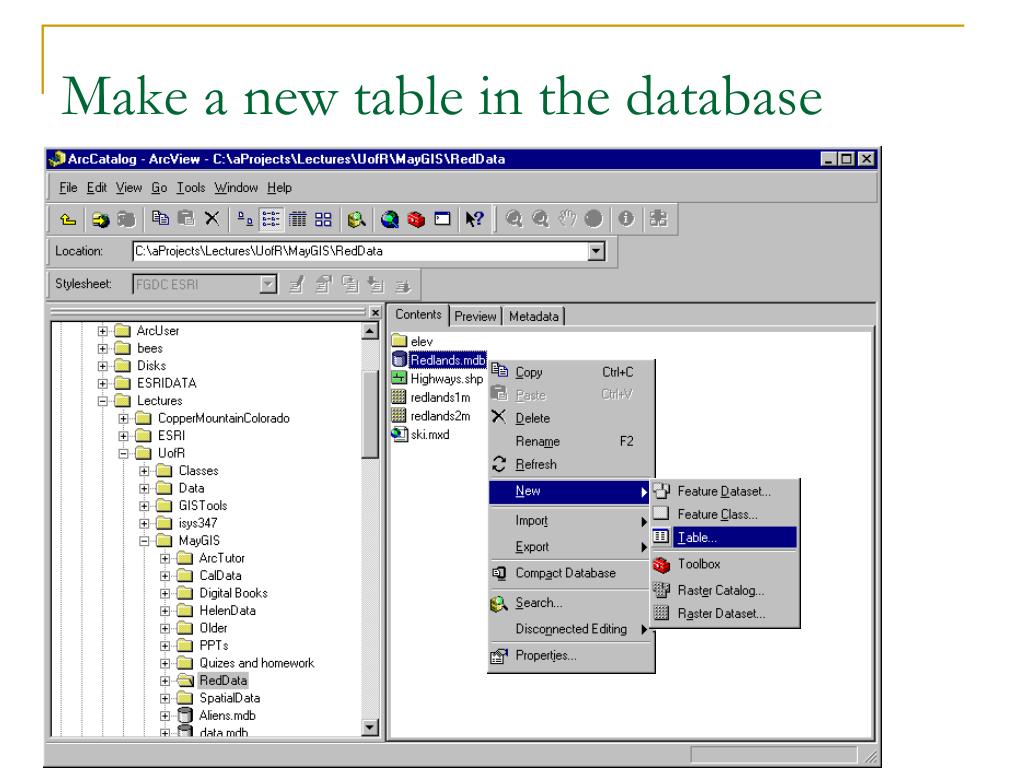This screenshot has width=1024, height=768.
Task: Expand the ArcUser folder
Action: (103, 331)
